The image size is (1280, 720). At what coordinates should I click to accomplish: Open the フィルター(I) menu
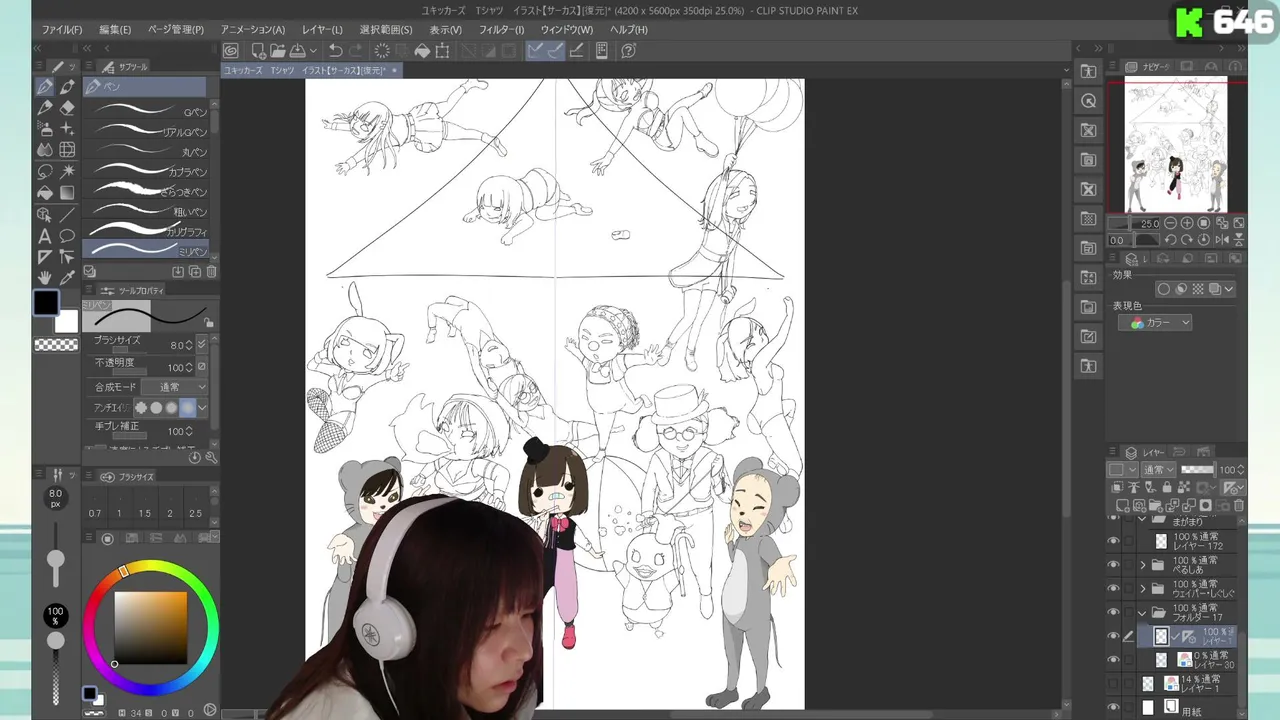[x=501, y=30]
